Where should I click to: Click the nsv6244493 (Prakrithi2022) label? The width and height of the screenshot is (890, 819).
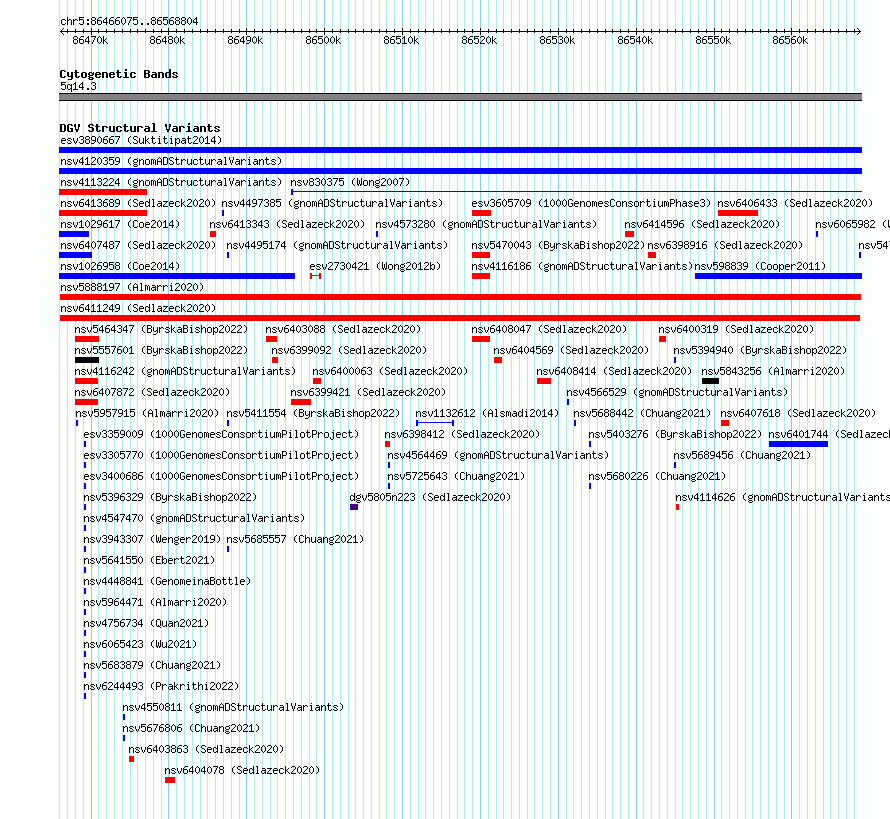point(161,686)
